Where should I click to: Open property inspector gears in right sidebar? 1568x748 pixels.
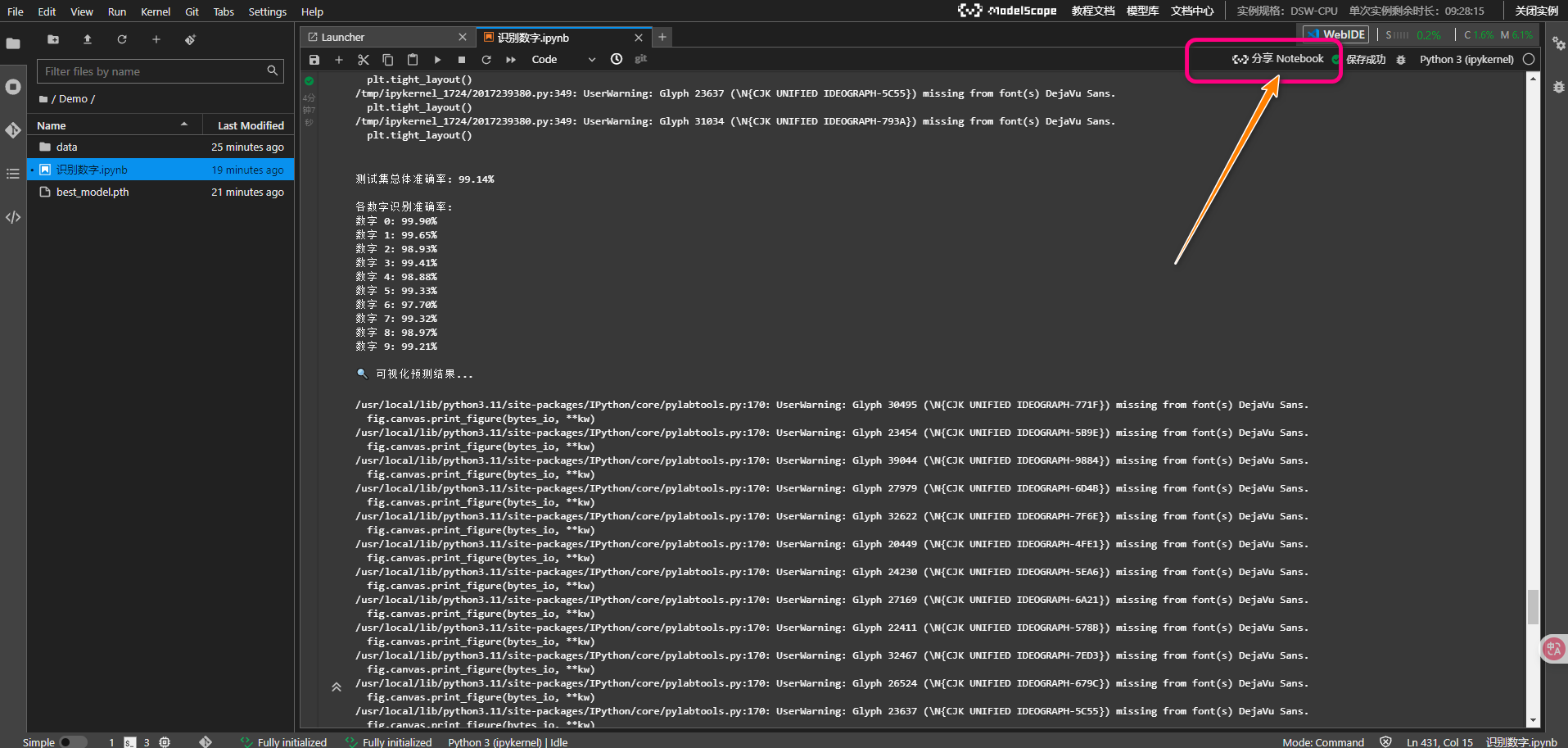pos(1558,43)
